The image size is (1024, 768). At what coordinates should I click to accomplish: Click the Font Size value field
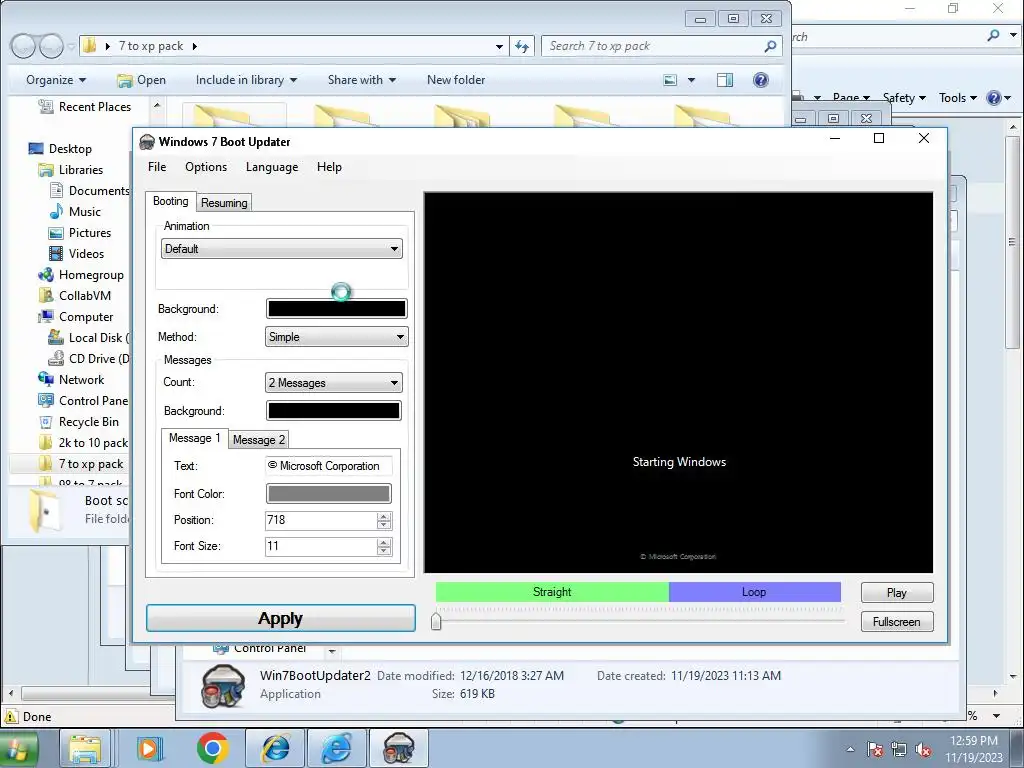320,546
